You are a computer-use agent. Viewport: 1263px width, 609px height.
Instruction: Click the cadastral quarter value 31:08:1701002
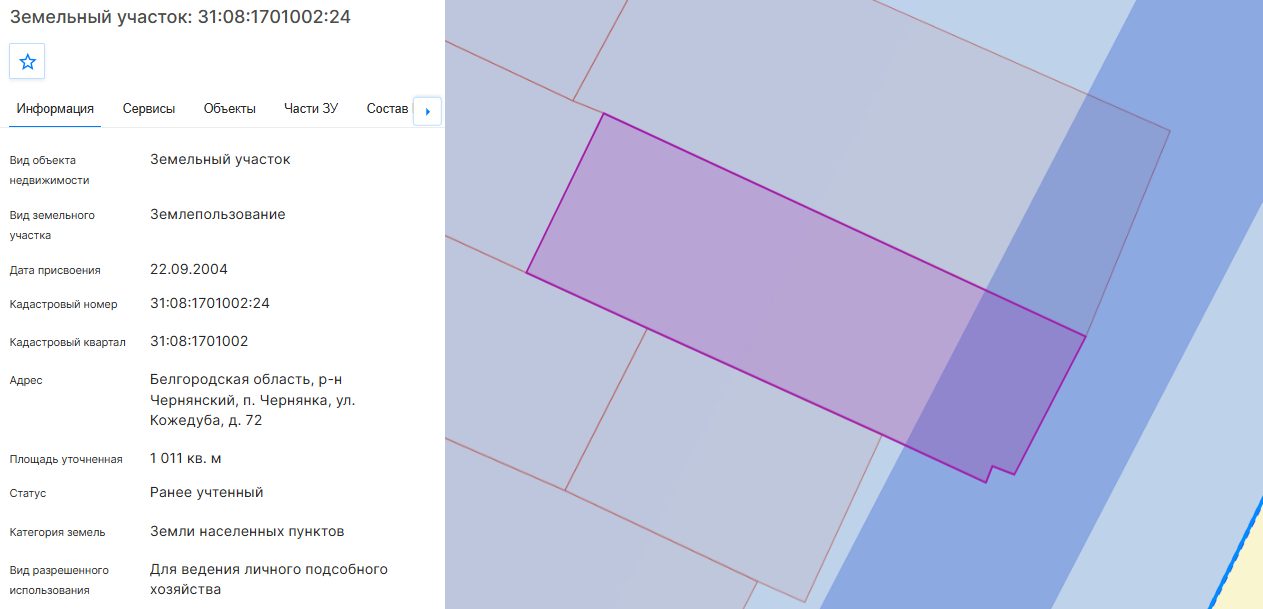(x=199, y=341)
